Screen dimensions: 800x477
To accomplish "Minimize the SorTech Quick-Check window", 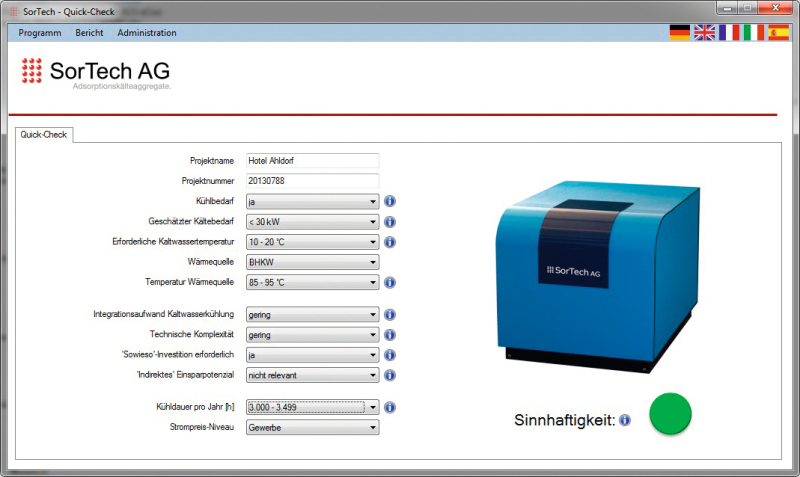I will (727, 8).
